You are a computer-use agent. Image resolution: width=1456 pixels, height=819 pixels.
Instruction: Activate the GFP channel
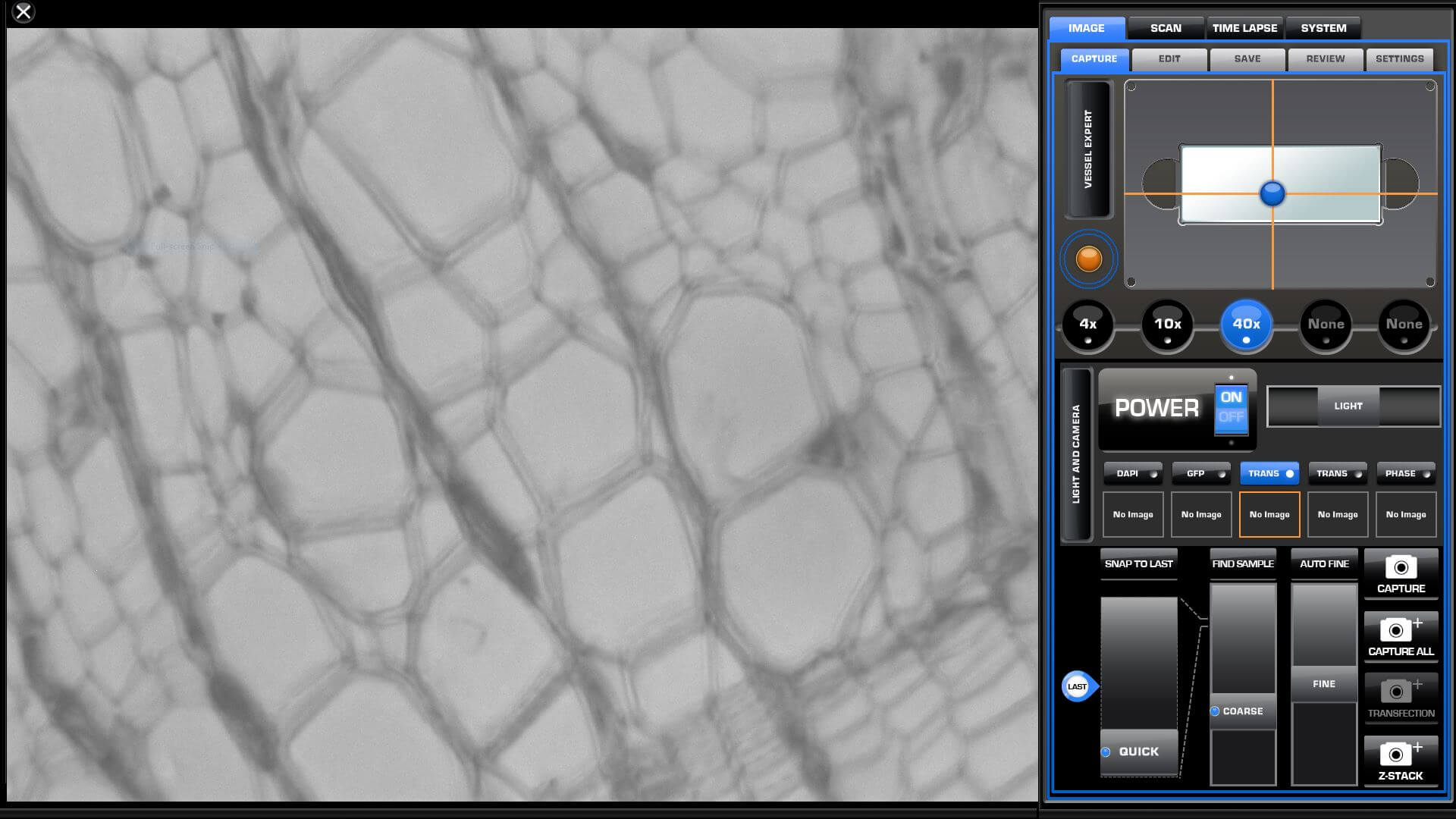pos(1200,472)
